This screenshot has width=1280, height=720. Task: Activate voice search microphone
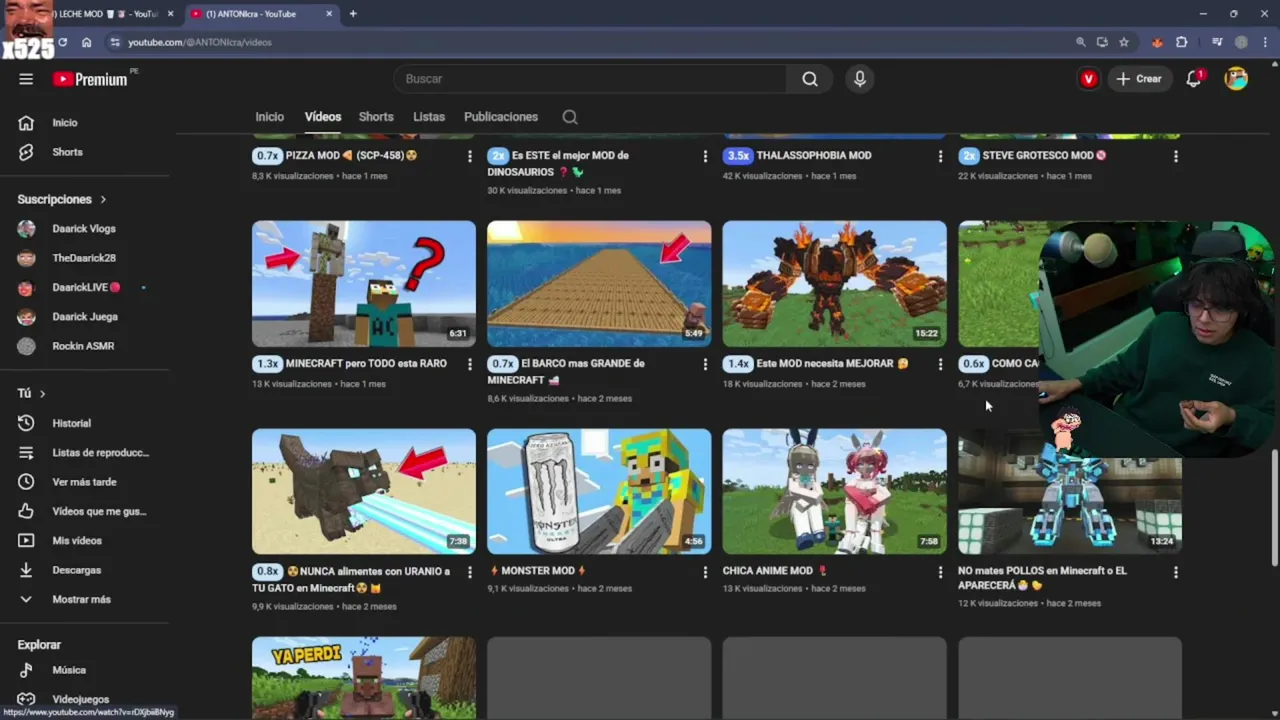pos(860,79)
